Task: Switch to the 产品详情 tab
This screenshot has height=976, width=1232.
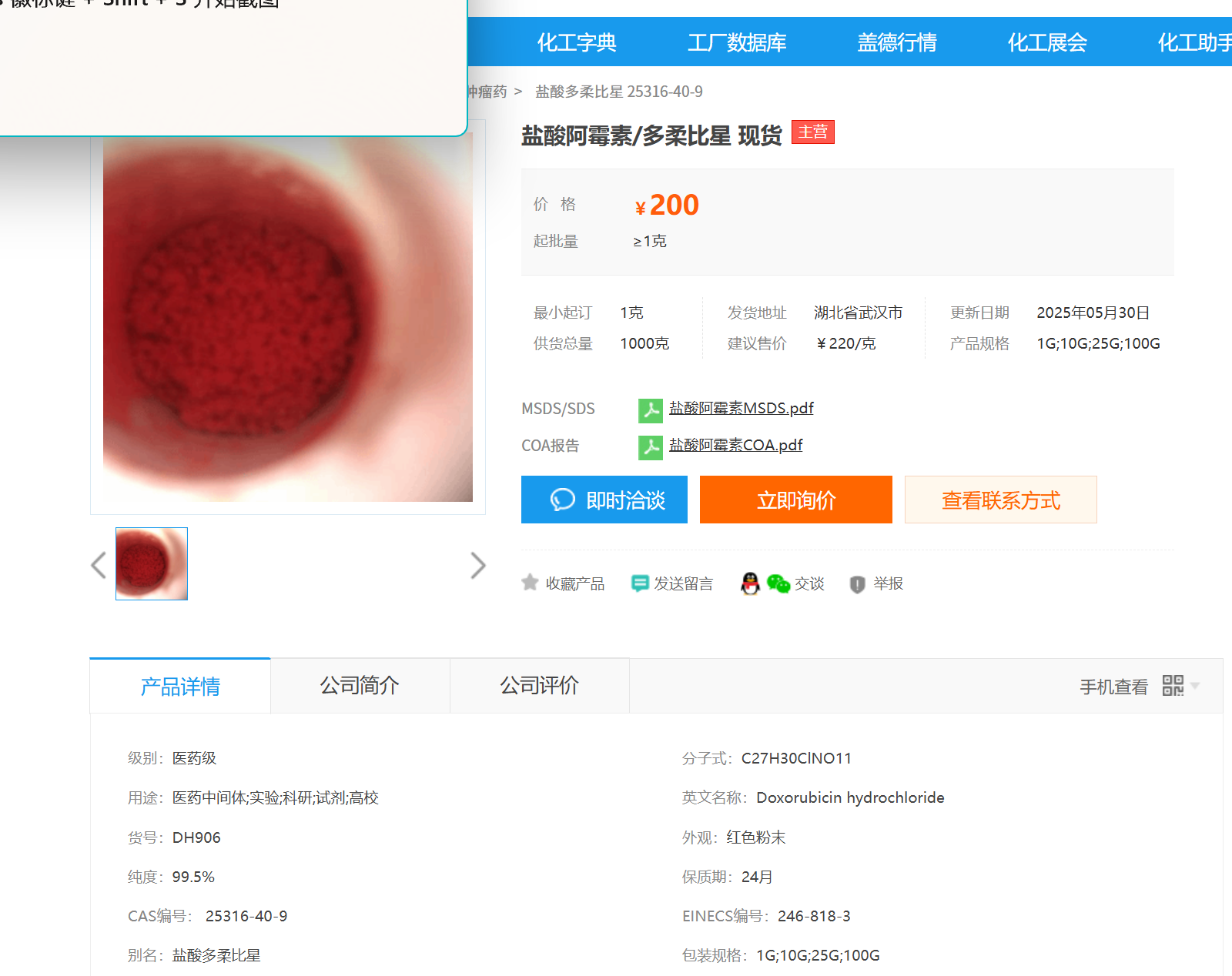Action: pos(180,686)
